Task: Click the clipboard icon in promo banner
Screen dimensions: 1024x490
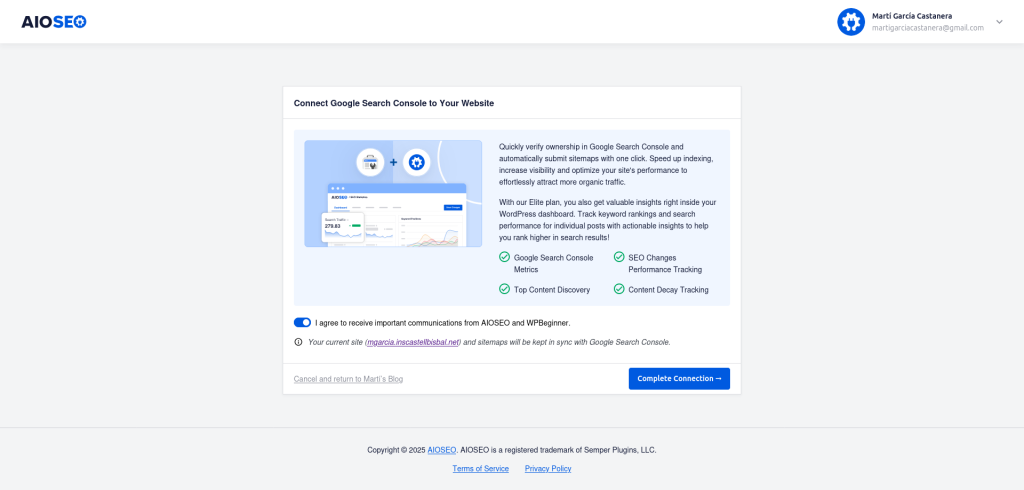Action: click(x=370, y=162)
